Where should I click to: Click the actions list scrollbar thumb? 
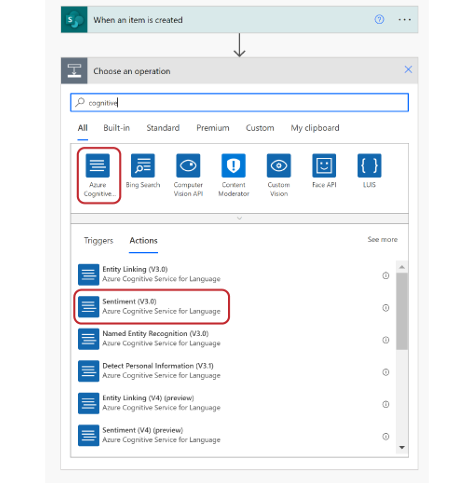click(x=402, y=311)
